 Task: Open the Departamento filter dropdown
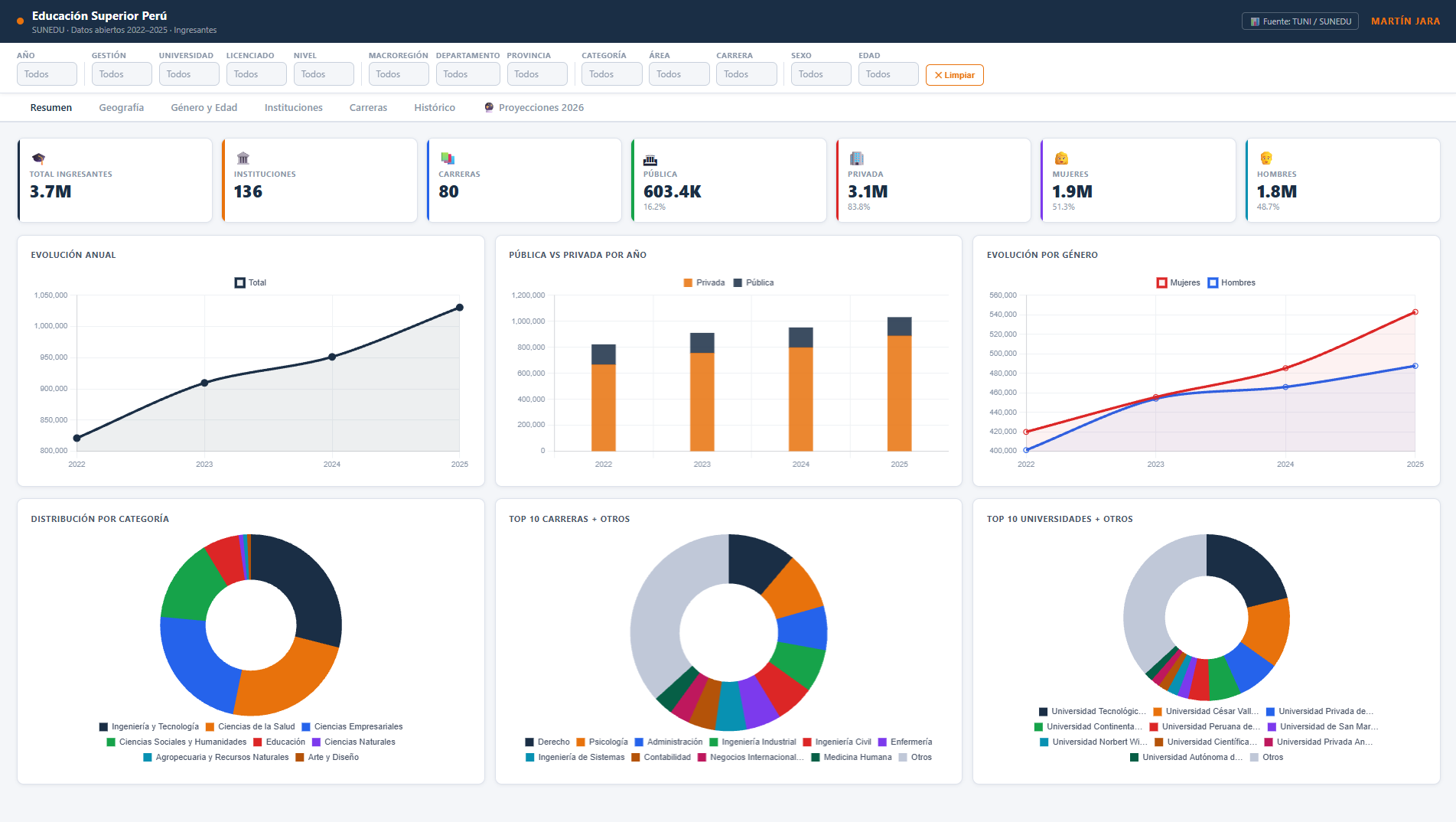(x=467, y=74)
